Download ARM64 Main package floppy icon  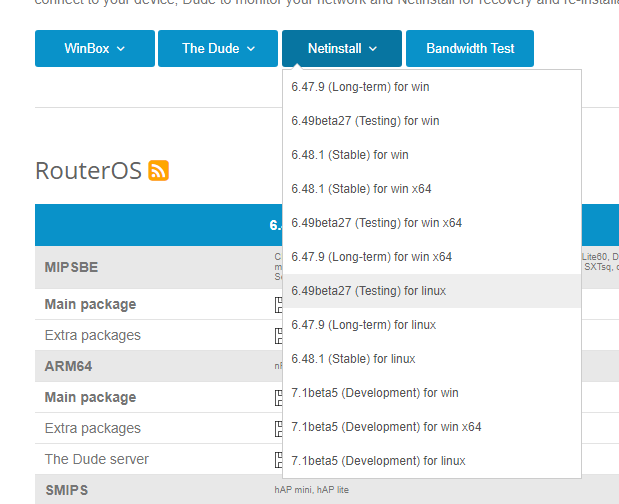[x=279, y=398]
